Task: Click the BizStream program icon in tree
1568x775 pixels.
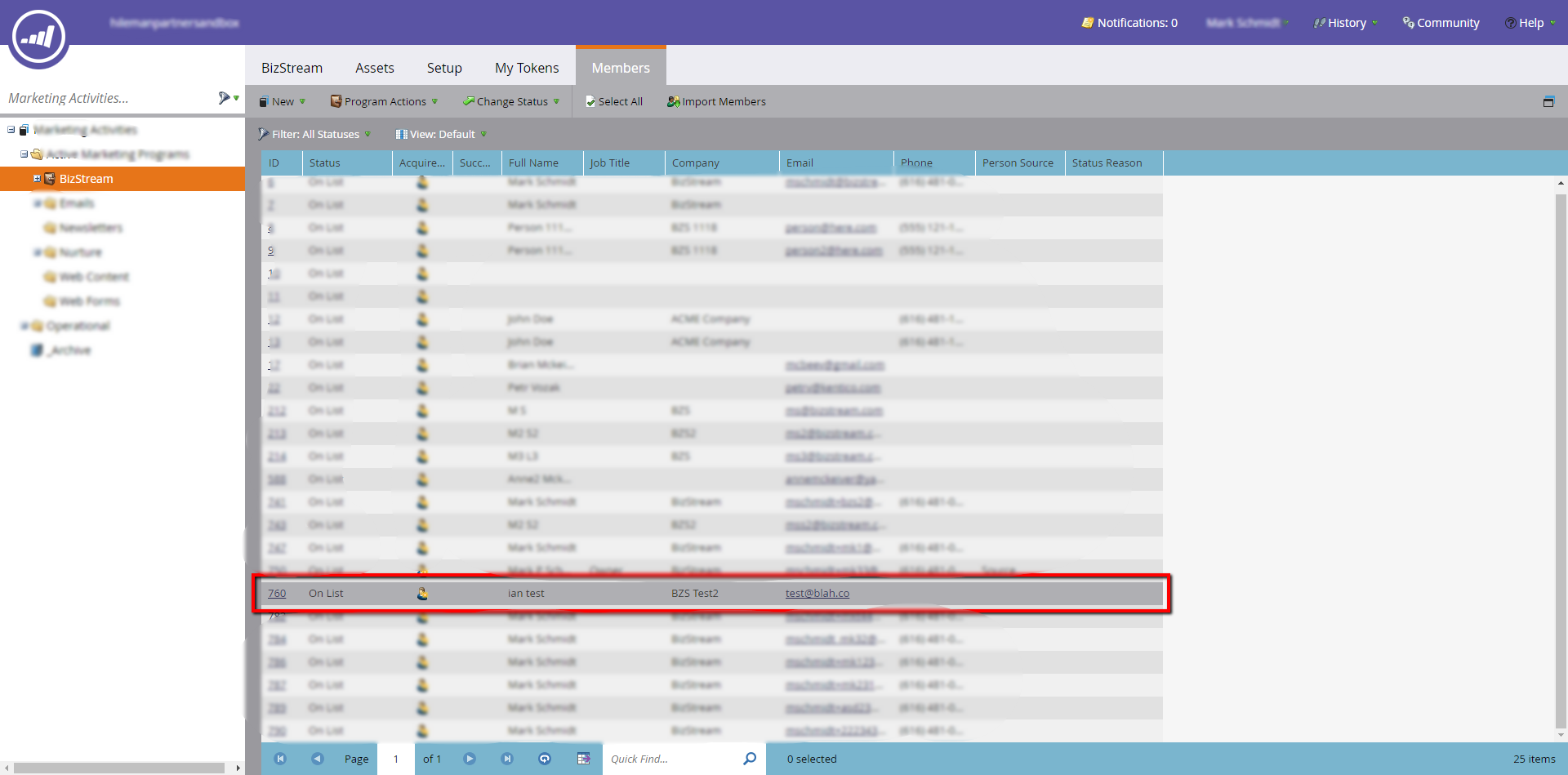Action: tap(50, 179)
